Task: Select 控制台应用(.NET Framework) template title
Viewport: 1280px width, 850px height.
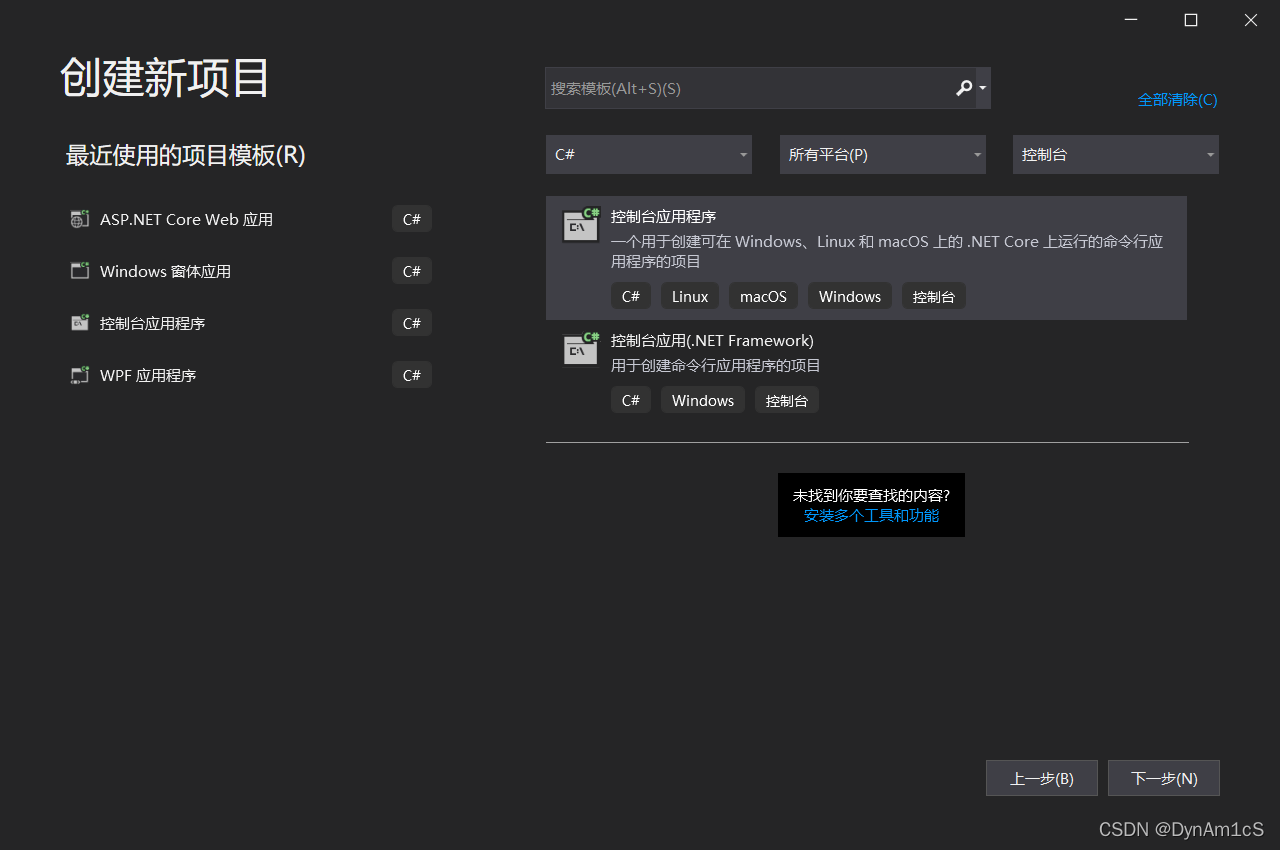Action: 712,340
